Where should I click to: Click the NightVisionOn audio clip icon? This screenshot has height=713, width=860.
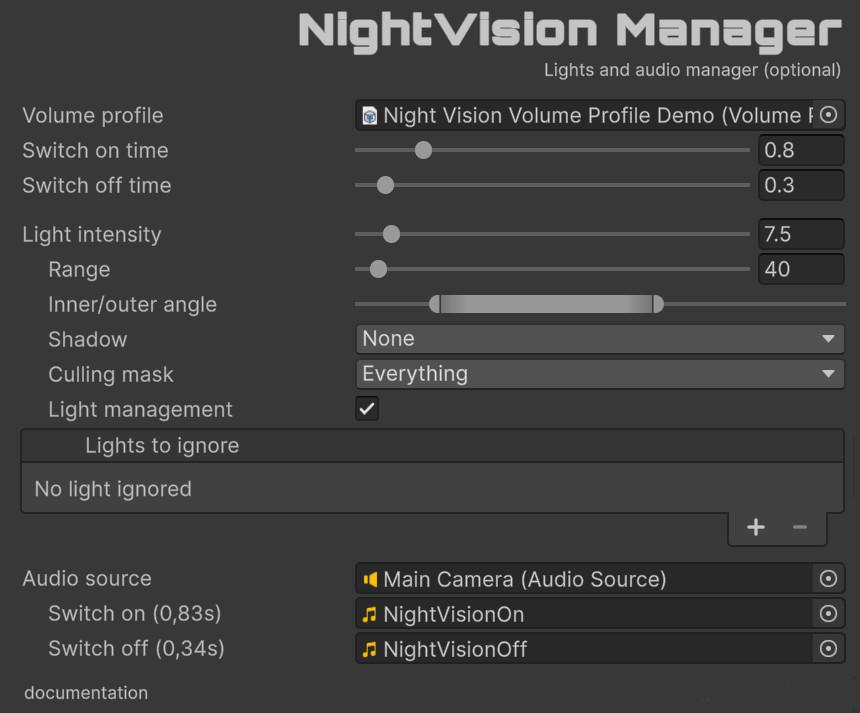coord(370,614)
